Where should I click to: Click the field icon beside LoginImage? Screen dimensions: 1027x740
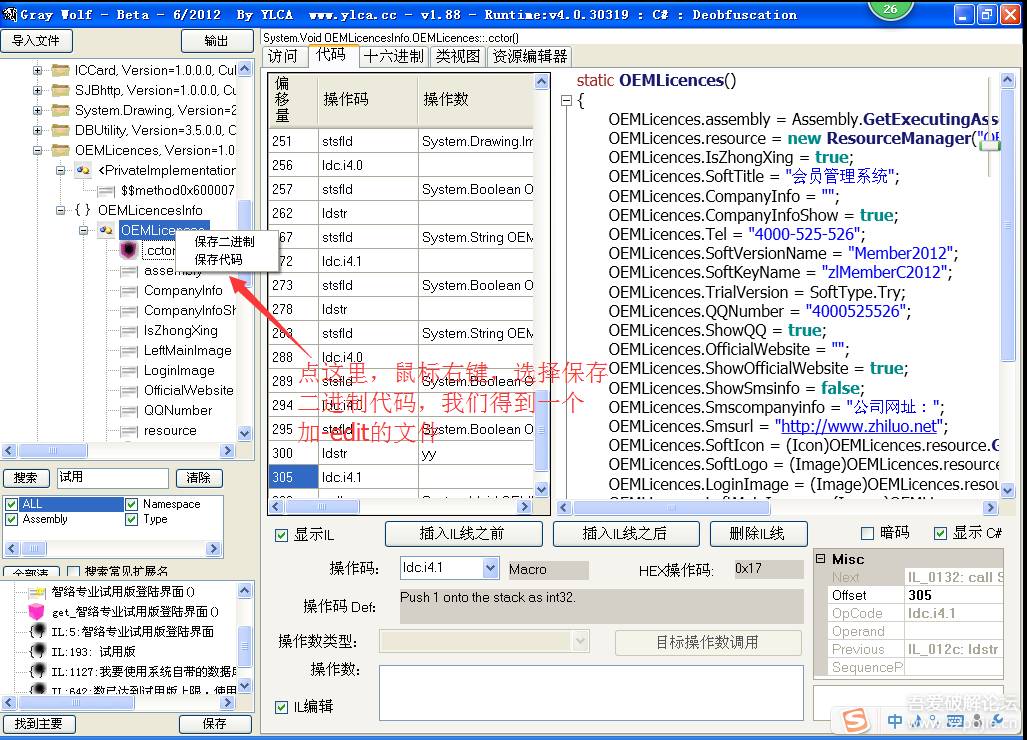128,371
